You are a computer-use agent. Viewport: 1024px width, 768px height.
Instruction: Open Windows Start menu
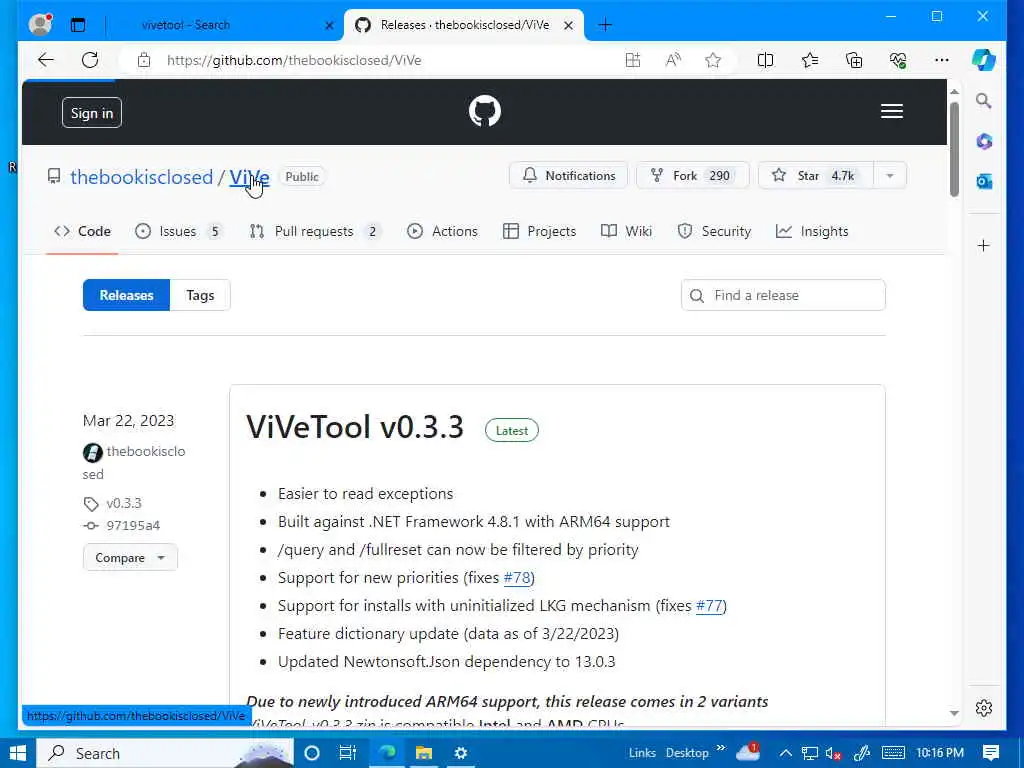(x=18, y=753)
